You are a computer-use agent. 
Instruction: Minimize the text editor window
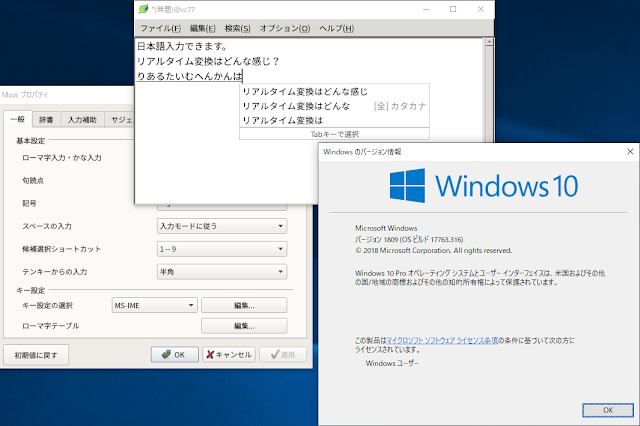(426, 9)
